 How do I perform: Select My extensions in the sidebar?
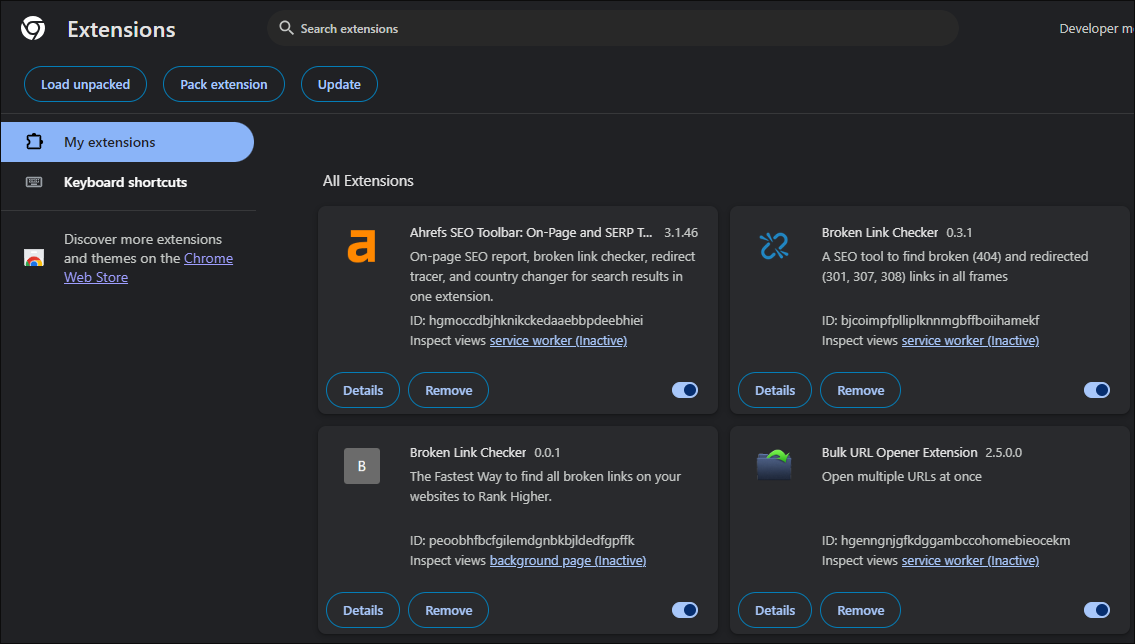(127, 142)
